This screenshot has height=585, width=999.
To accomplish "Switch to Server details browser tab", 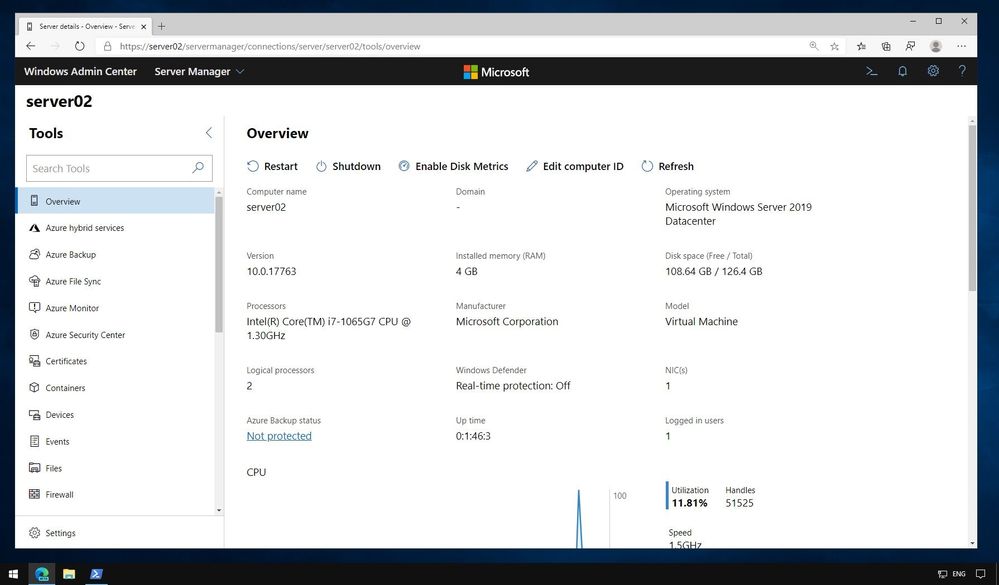I will pyautogui.click(x=85, y=27).
